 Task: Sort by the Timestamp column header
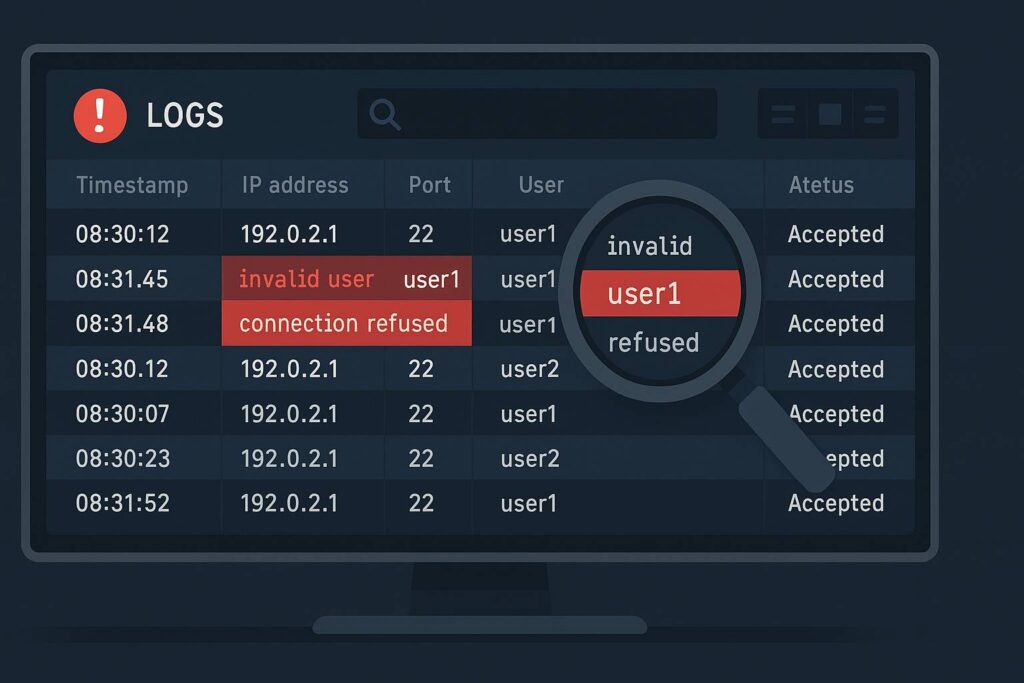132,185
